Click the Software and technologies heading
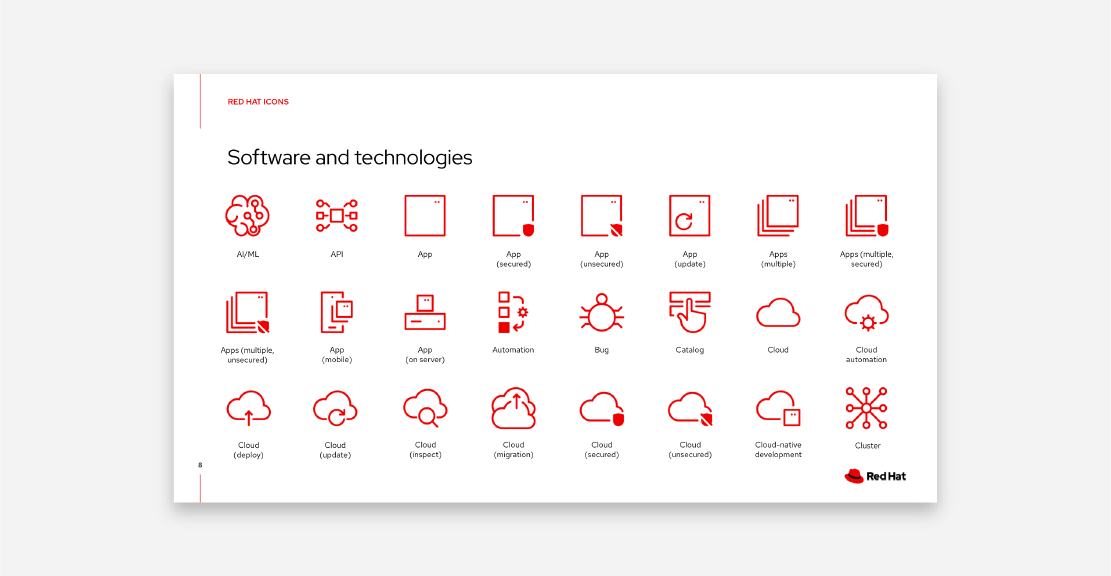Screen dimensions: 1111x576 point(349,158)
